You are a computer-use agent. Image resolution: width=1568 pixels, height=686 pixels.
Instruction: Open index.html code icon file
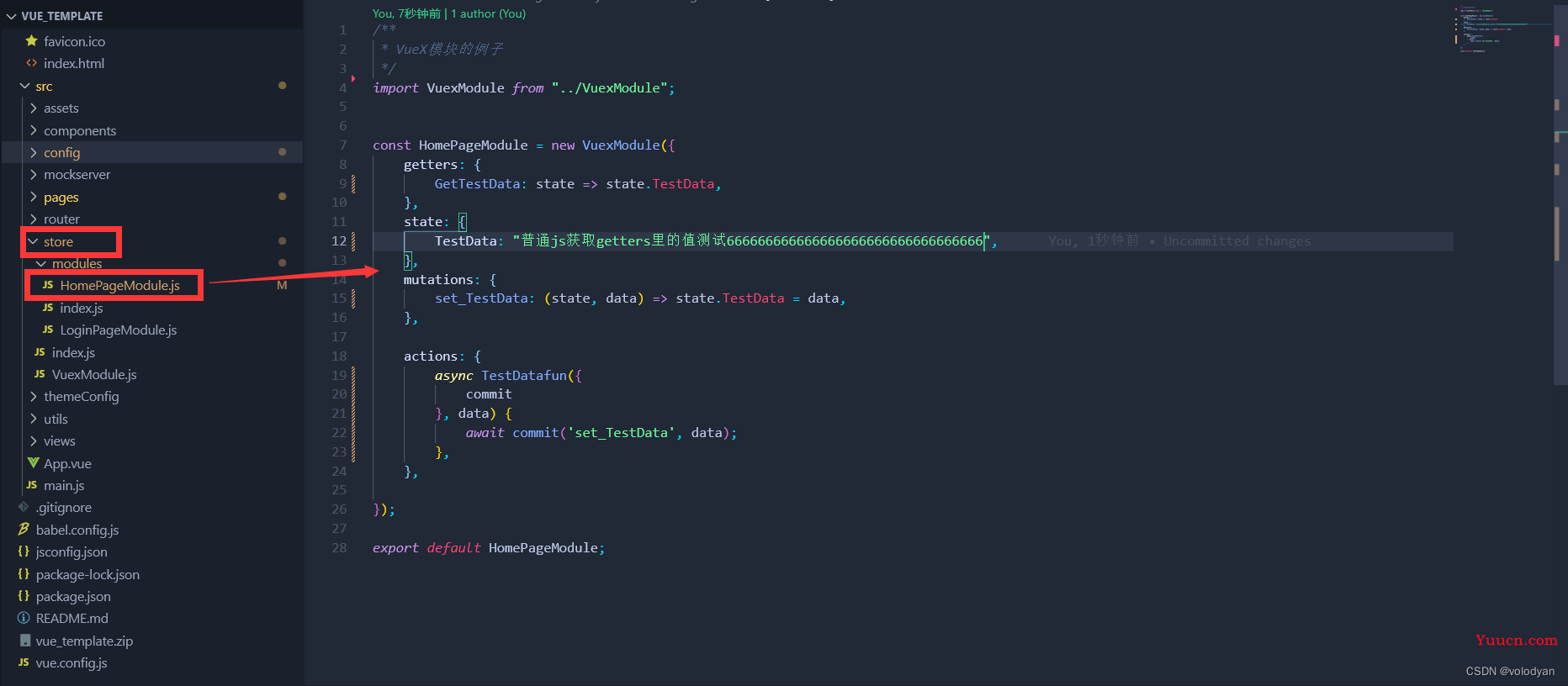[32, 63]
